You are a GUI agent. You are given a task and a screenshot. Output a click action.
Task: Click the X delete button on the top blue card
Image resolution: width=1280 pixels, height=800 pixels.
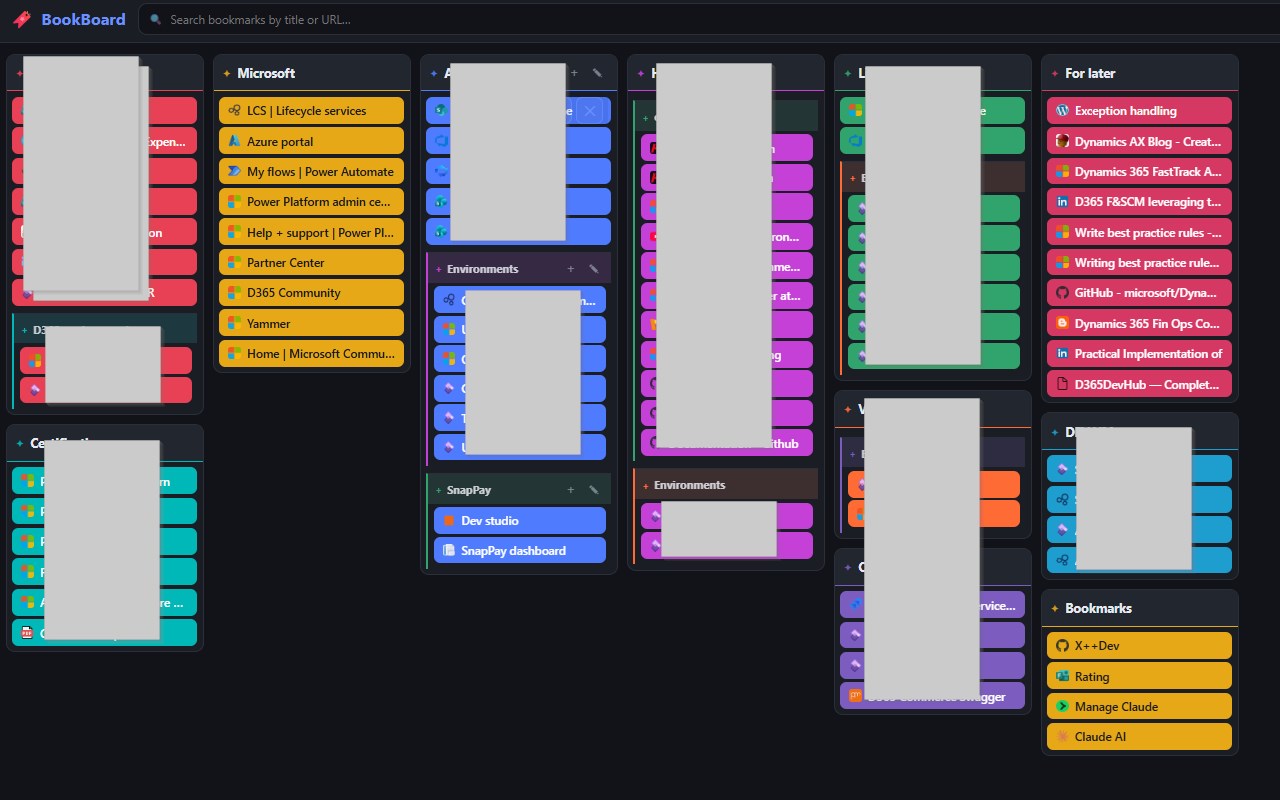tap(590, 111)
